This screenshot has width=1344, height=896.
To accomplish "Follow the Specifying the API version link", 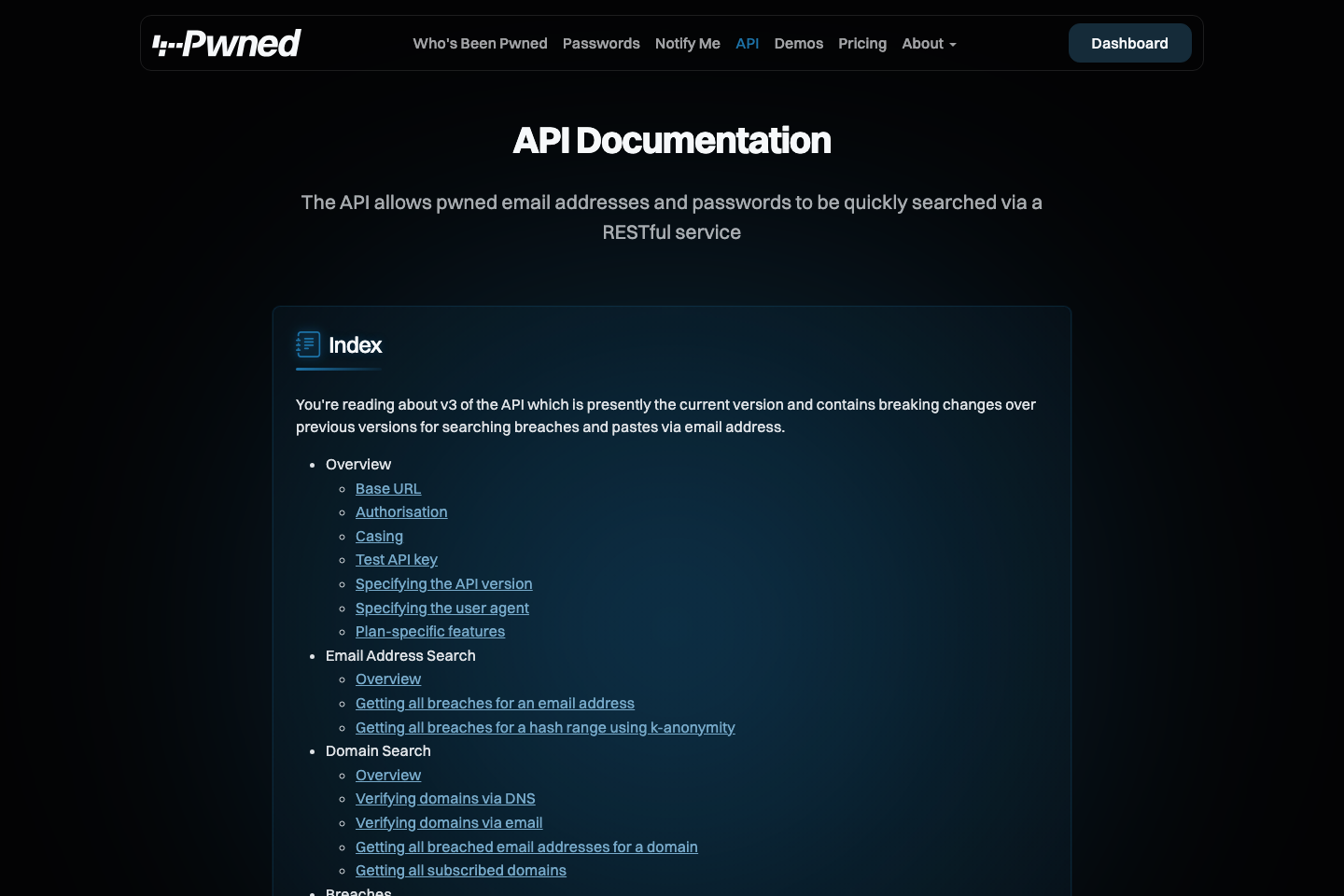I will coord(443,583).
